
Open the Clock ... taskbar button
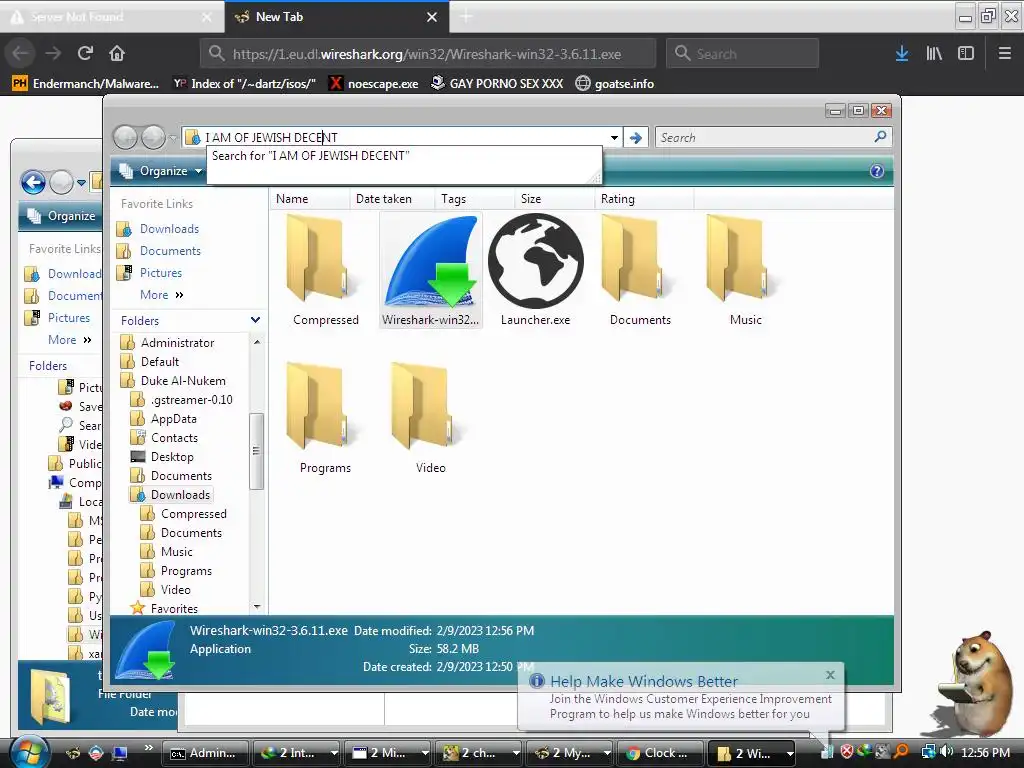[660, 753]
